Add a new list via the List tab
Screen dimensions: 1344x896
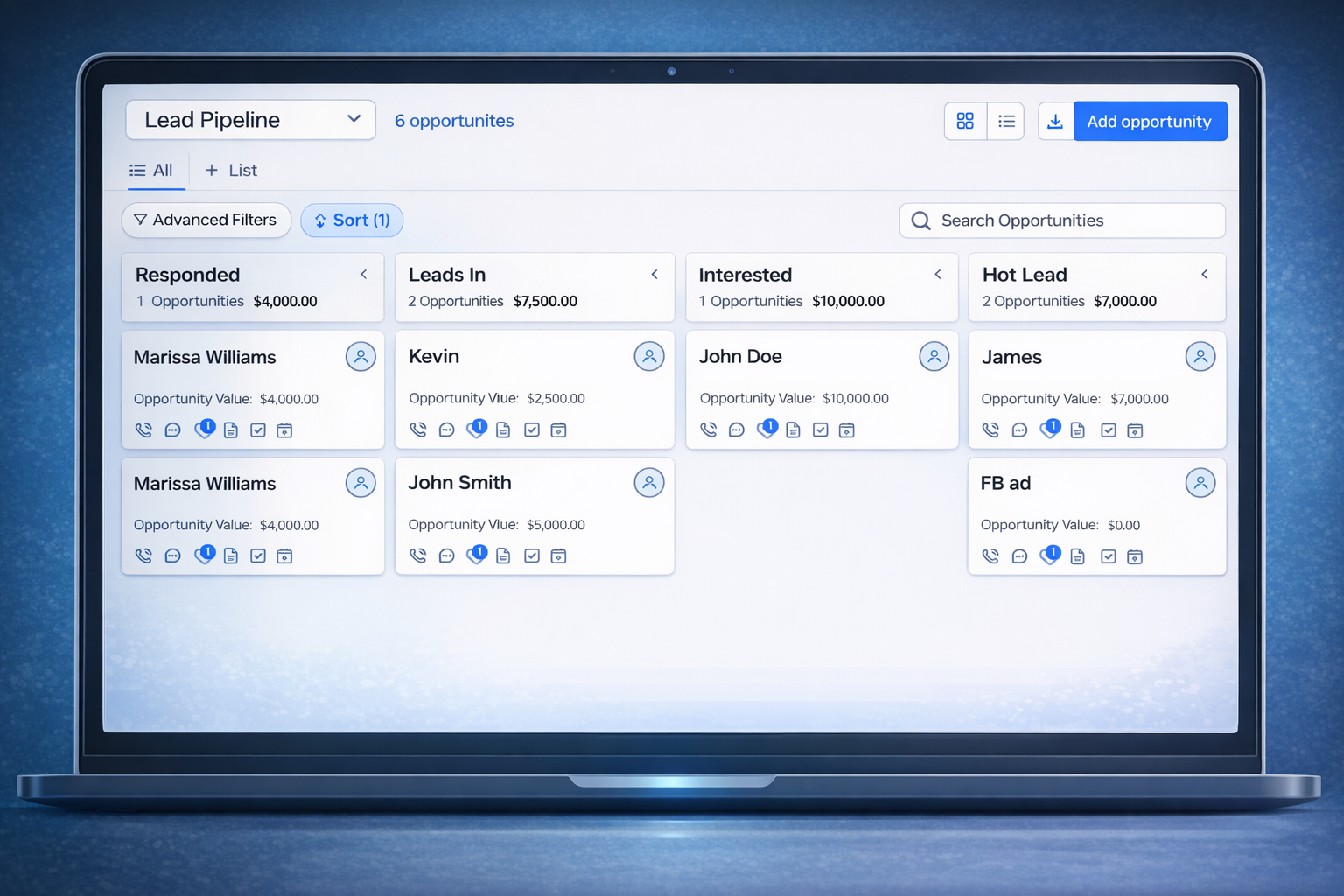pos(229,170)
